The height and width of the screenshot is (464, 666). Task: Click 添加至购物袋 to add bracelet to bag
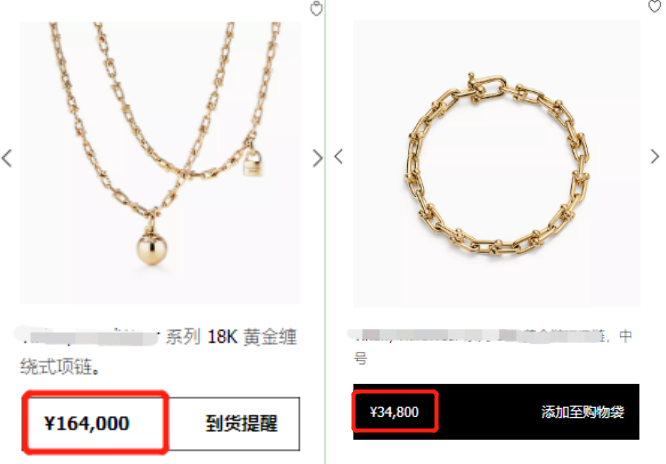click(x=582, y=412)
